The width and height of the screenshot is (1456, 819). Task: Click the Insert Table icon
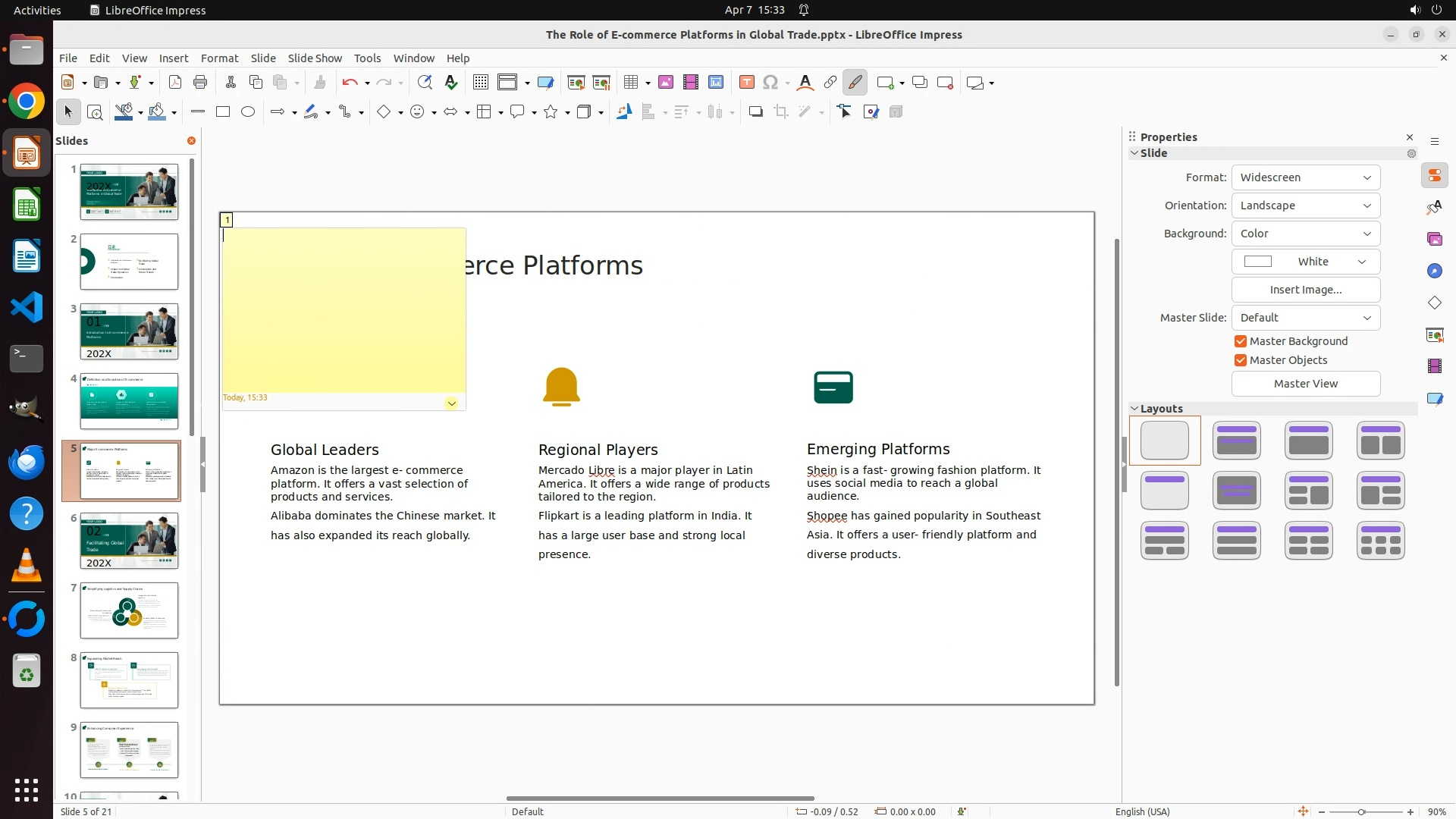[x=630, y=83]
